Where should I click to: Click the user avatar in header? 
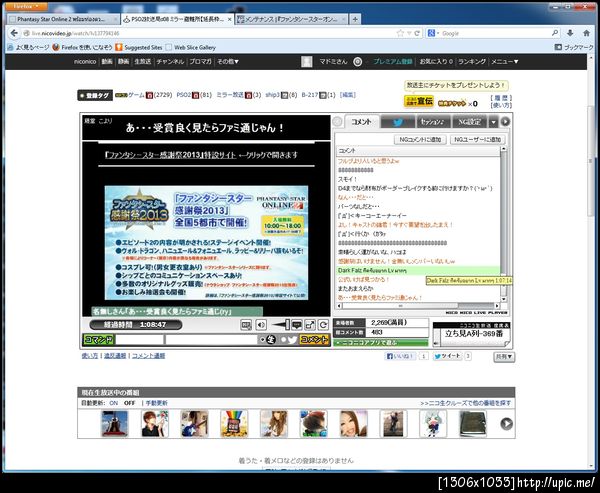(x=307, y=61)
